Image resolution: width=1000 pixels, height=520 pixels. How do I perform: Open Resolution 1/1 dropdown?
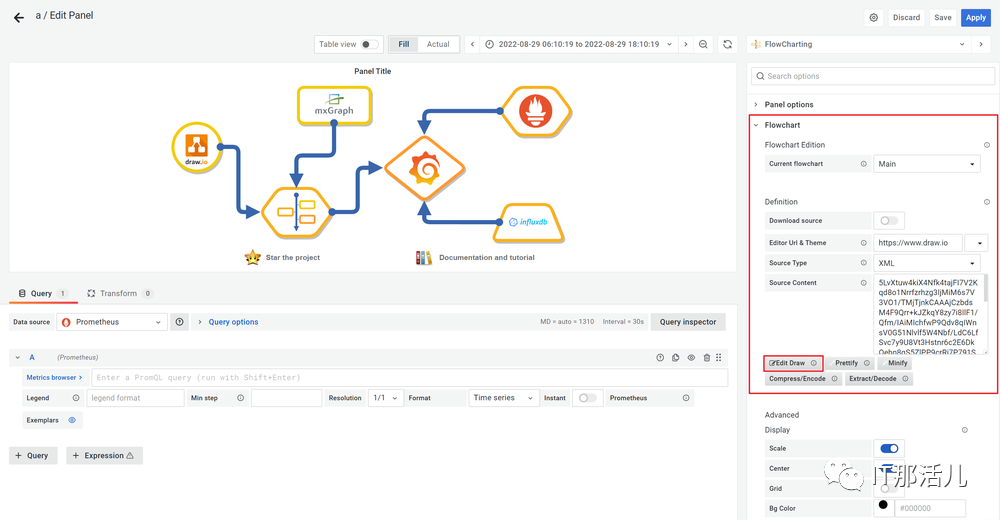[385, 398]
